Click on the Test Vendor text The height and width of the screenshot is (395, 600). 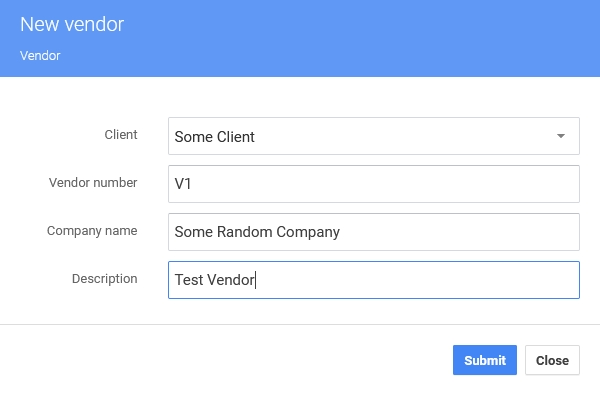[215, 280]
